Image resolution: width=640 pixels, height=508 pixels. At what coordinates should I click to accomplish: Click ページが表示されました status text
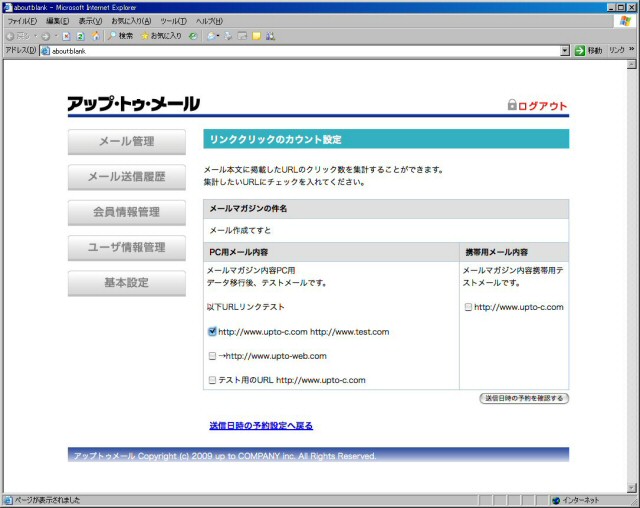click(47, 500)
